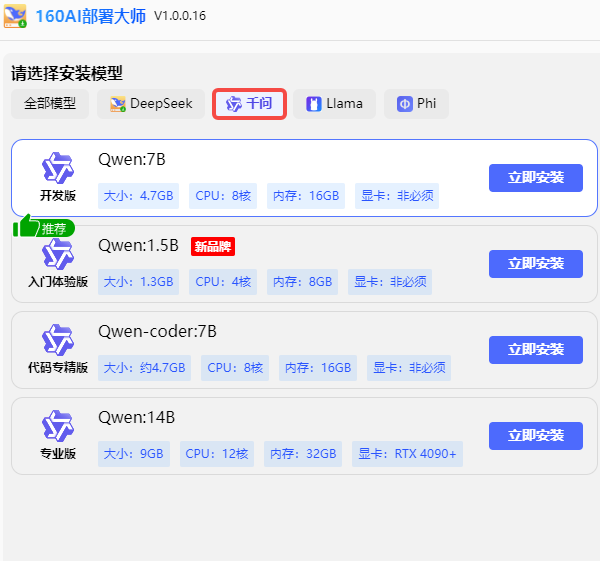Install Qwen:7B with 立即安装 button
Image resolution: width=600 pixels, height=561 pixels.
coord(536,178)
